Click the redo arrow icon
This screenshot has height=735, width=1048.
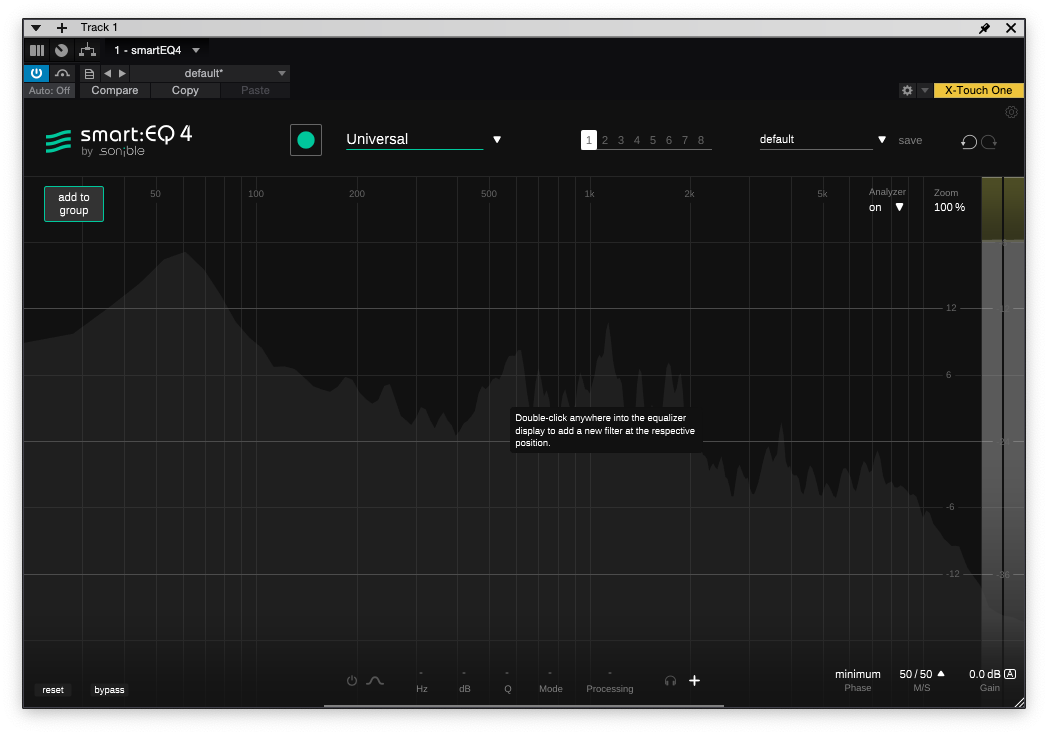click(989, 142)
